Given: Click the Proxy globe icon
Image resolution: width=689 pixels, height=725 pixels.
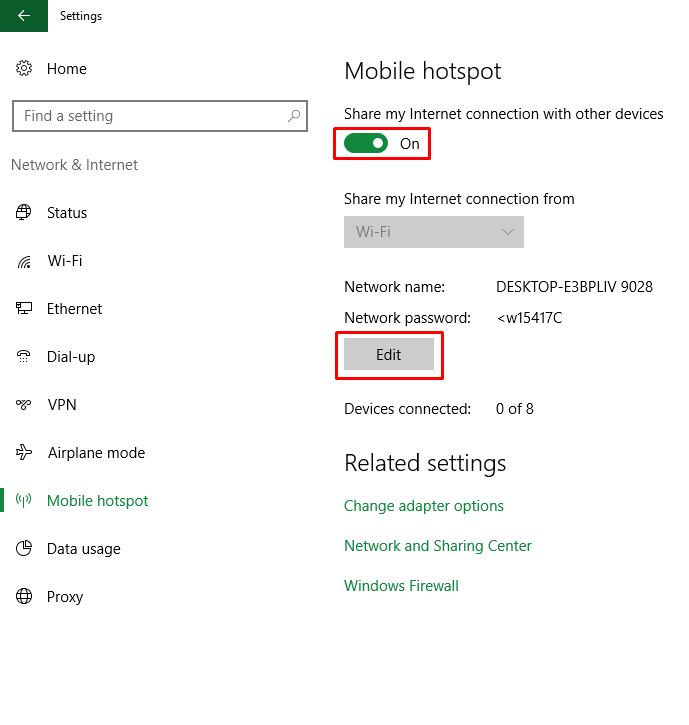Looking at the screenshot, I should tap(24, 597).
